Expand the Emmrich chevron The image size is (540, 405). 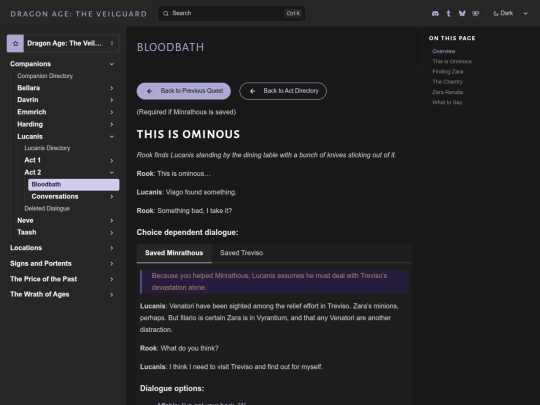tap(112, 112)
